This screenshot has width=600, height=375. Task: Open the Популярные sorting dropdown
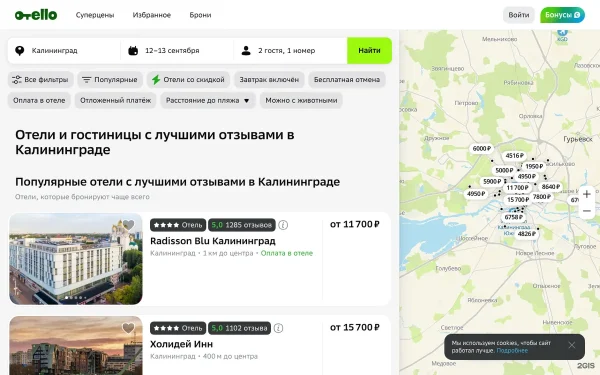[x=110, y=80]
